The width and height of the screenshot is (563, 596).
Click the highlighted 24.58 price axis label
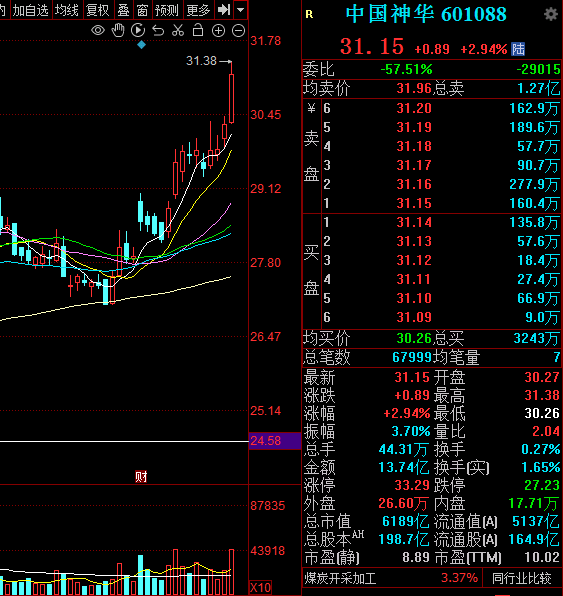(x=274, y=441)
